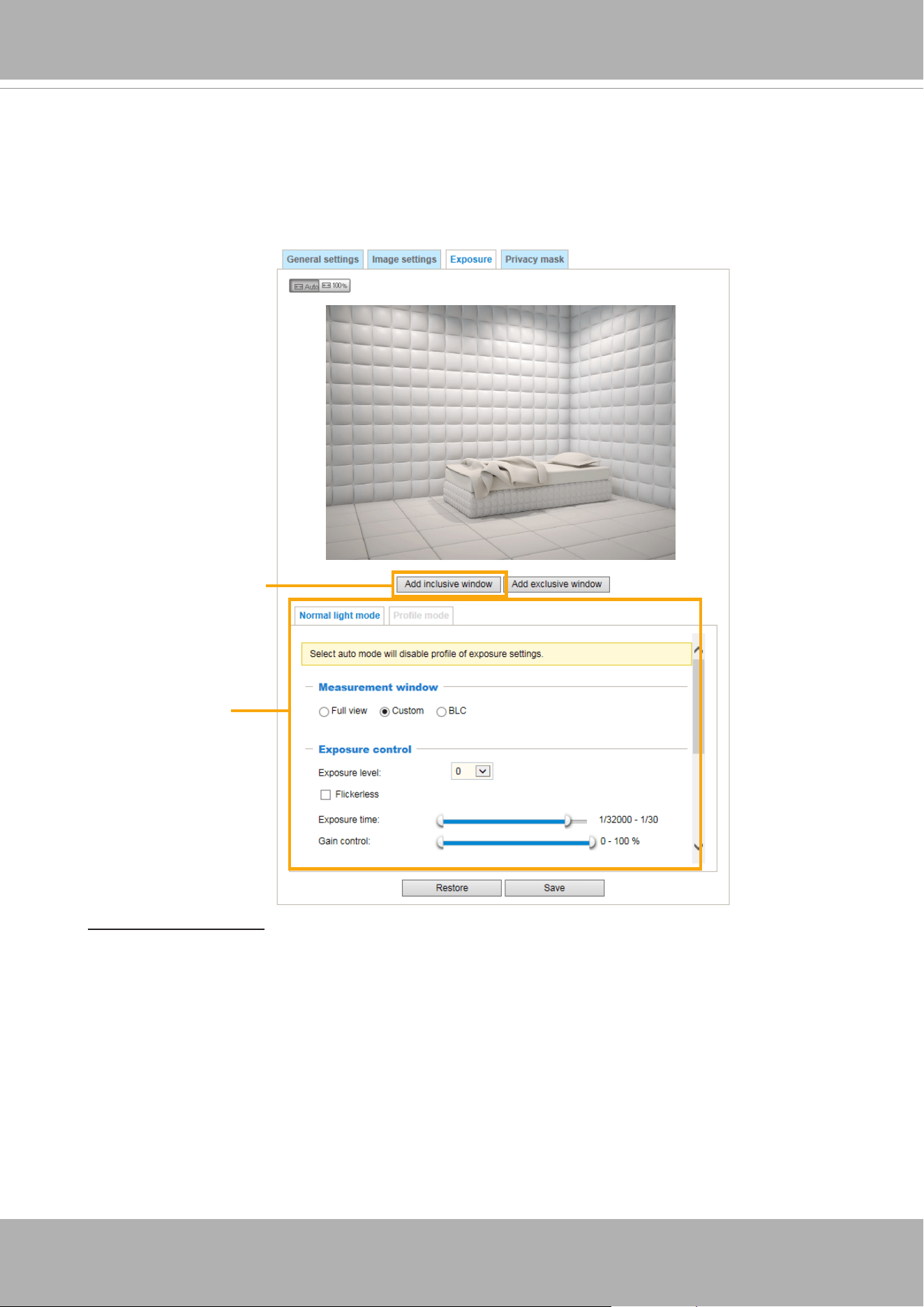Enable the Flickerless checkbox
Image resolution: width=924 pixels, height=1307 pixels.
tap(325, 795)
